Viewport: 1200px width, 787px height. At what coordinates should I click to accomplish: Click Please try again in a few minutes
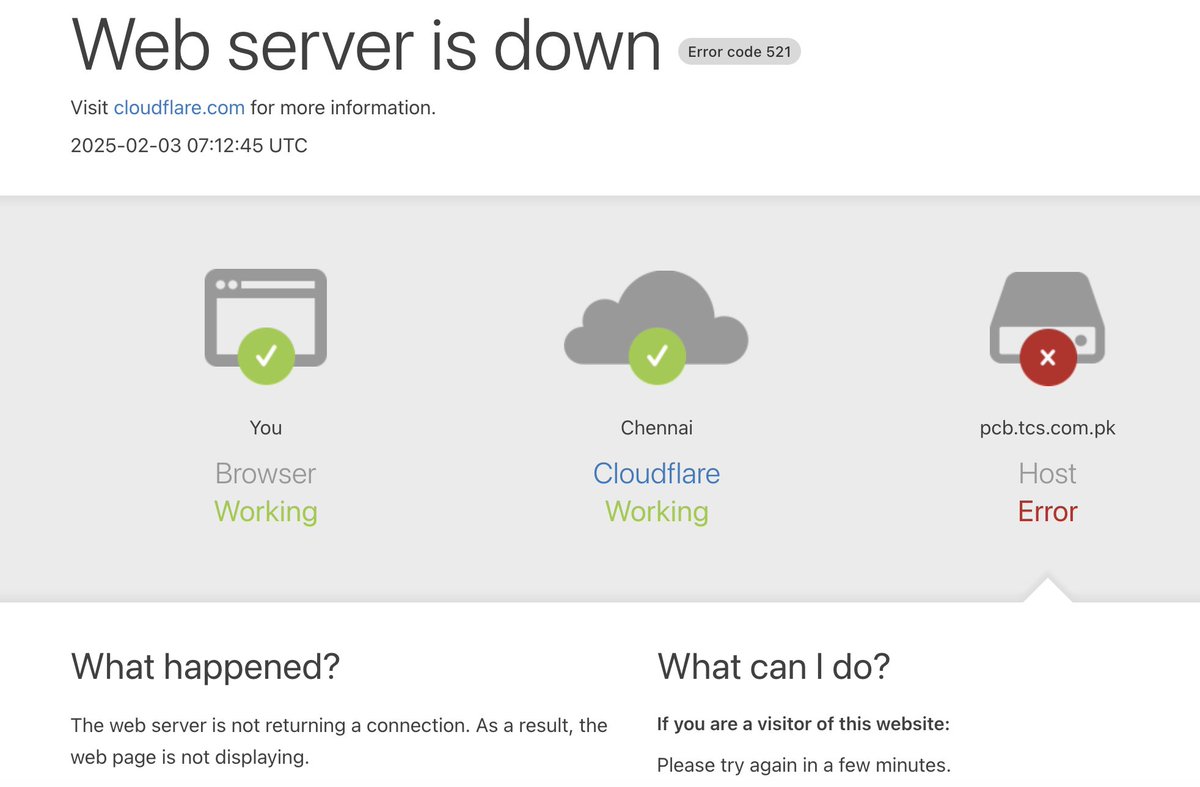(x=803, y=765)
